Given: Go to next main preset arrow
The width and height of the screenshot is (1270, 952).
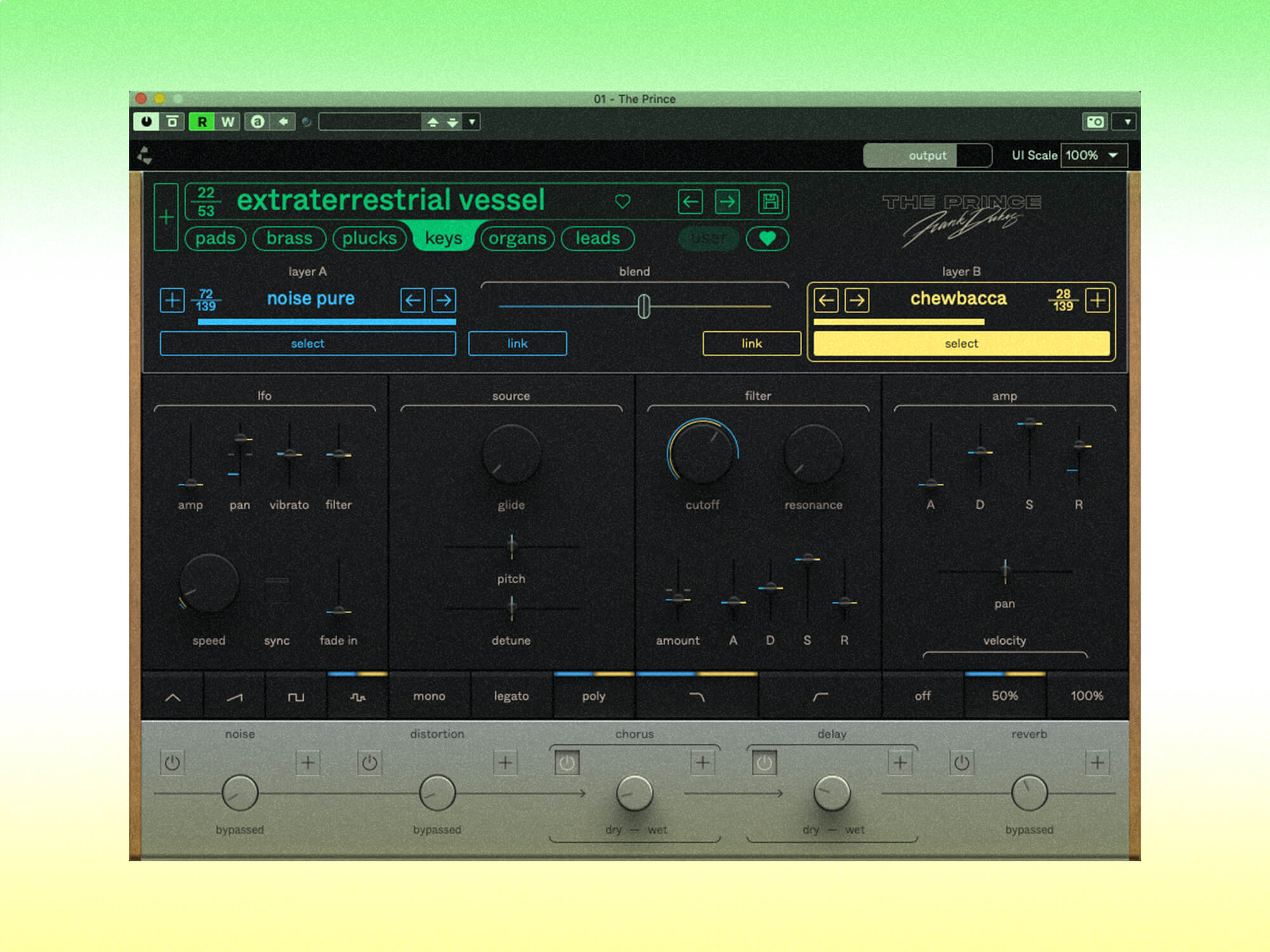Looking at the screenshot, I should point(728,202).
